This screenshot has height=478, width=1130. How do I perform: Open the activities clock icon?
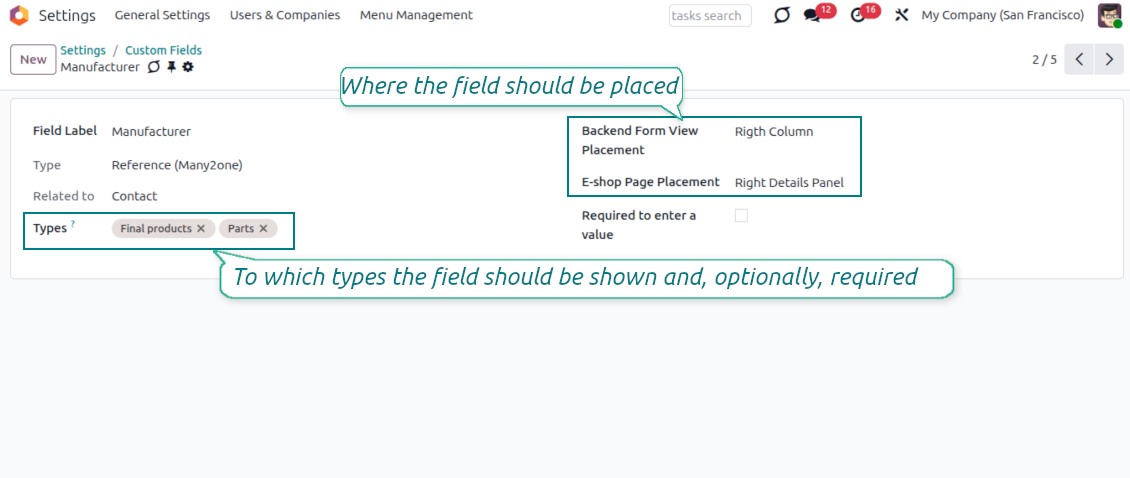[857, 16]
